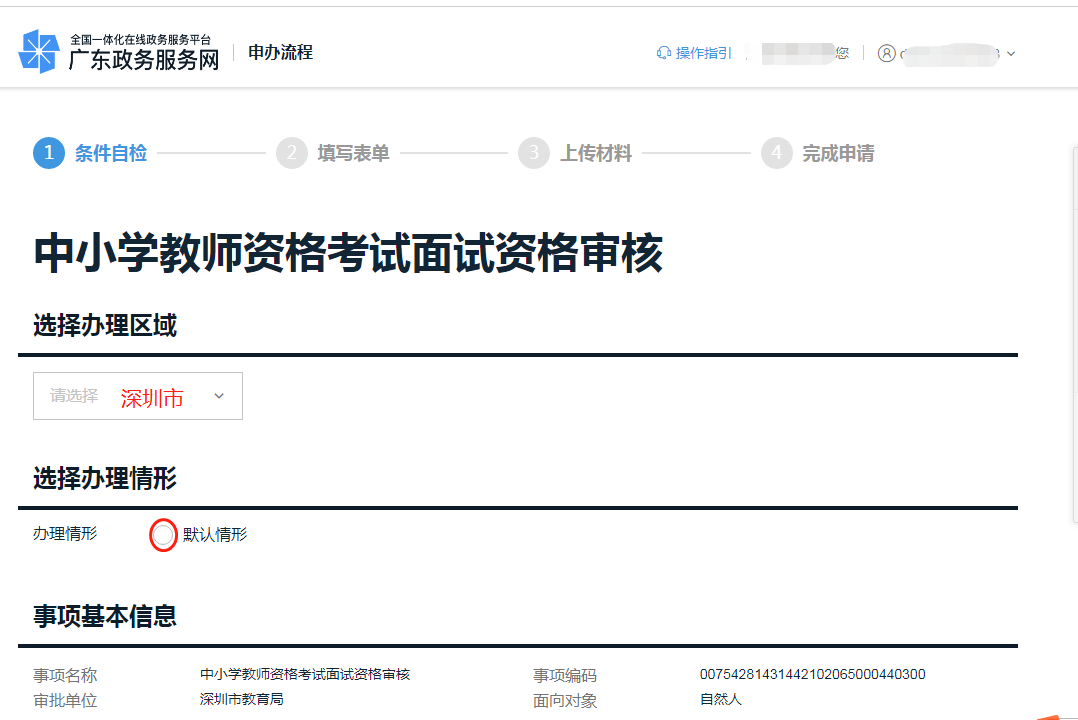1078x720 pixels.
Task: Click the 广东政务服务网 site title
Action: pyautogui.click(x=143, y=60)
